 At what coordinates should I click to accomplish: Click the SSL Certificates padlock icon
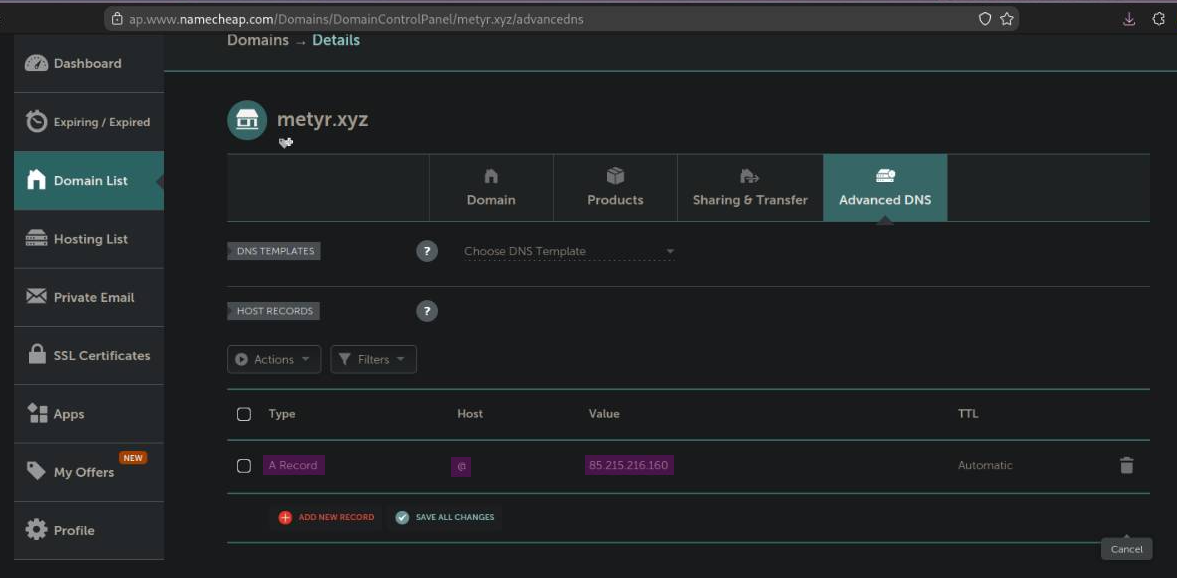pyautogui.click(x=37, y=354)
